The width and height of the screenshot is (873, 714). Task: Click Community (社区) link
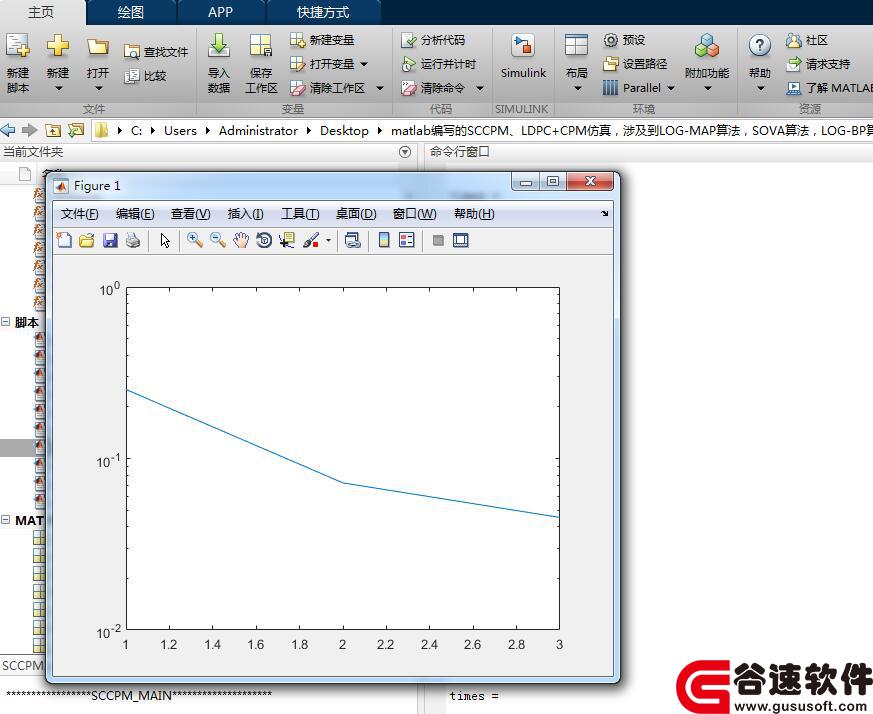coord(807,40)
